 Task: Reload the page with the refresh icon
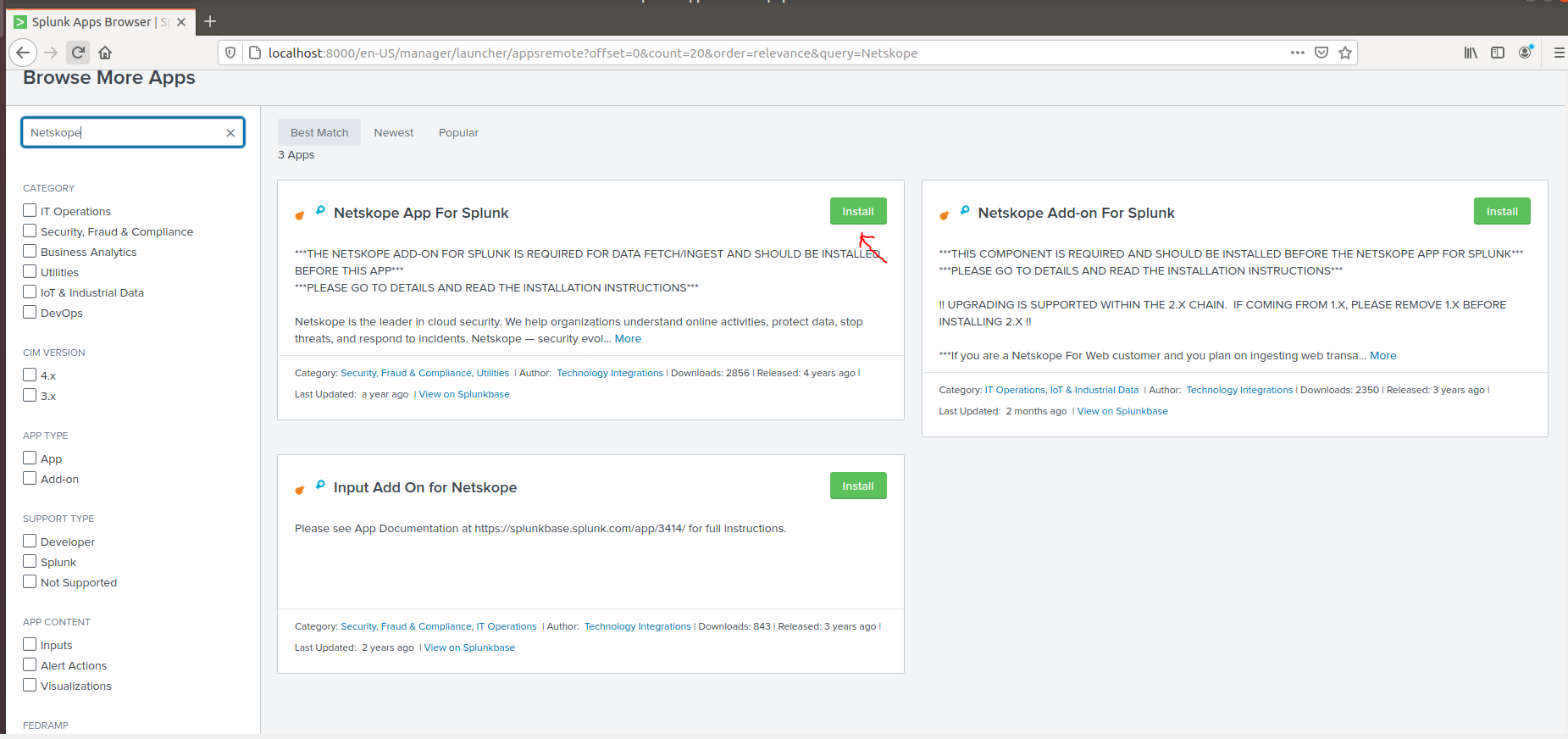[x=78, y=53]
